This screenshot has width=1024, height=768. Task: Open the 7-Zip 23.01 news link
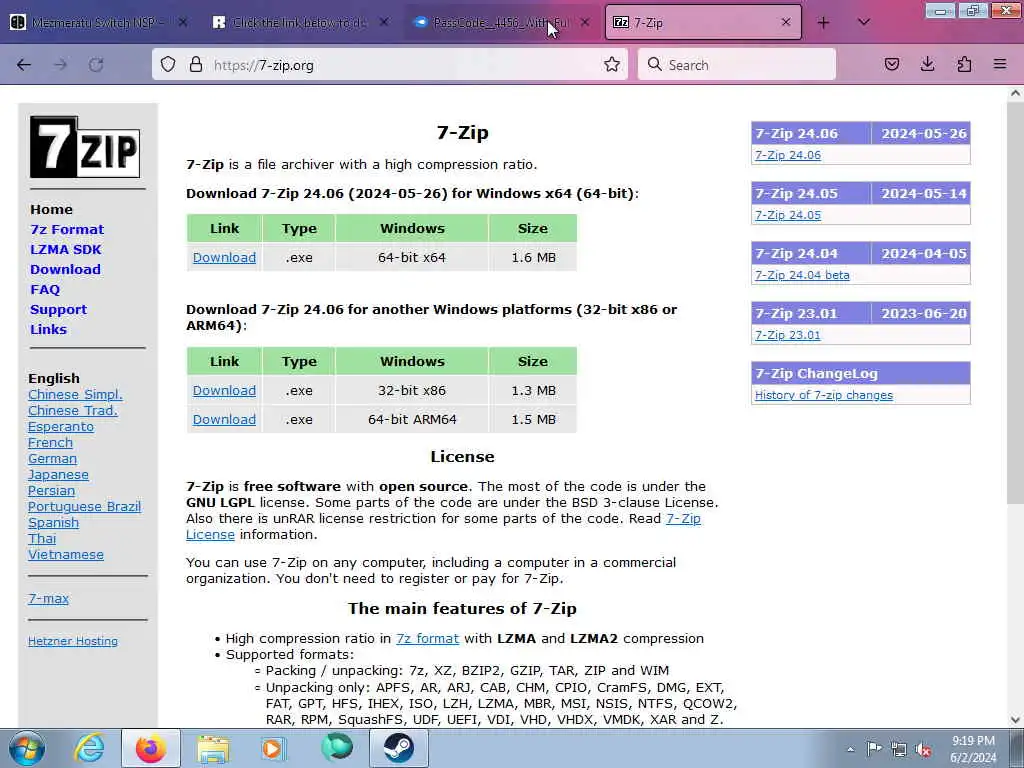[x=788, y=335]
